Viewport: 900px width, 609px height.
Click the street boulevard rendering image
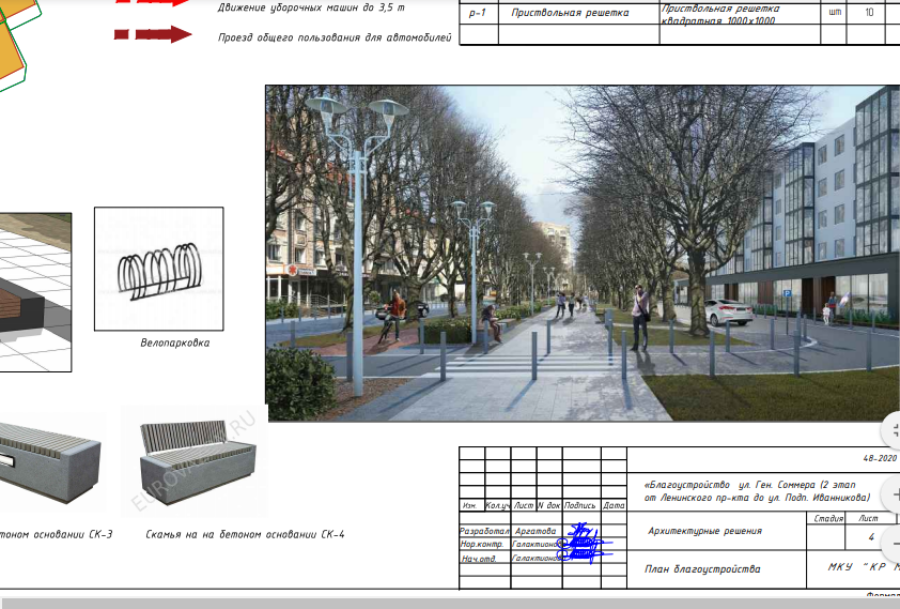(x=582, y=253)
